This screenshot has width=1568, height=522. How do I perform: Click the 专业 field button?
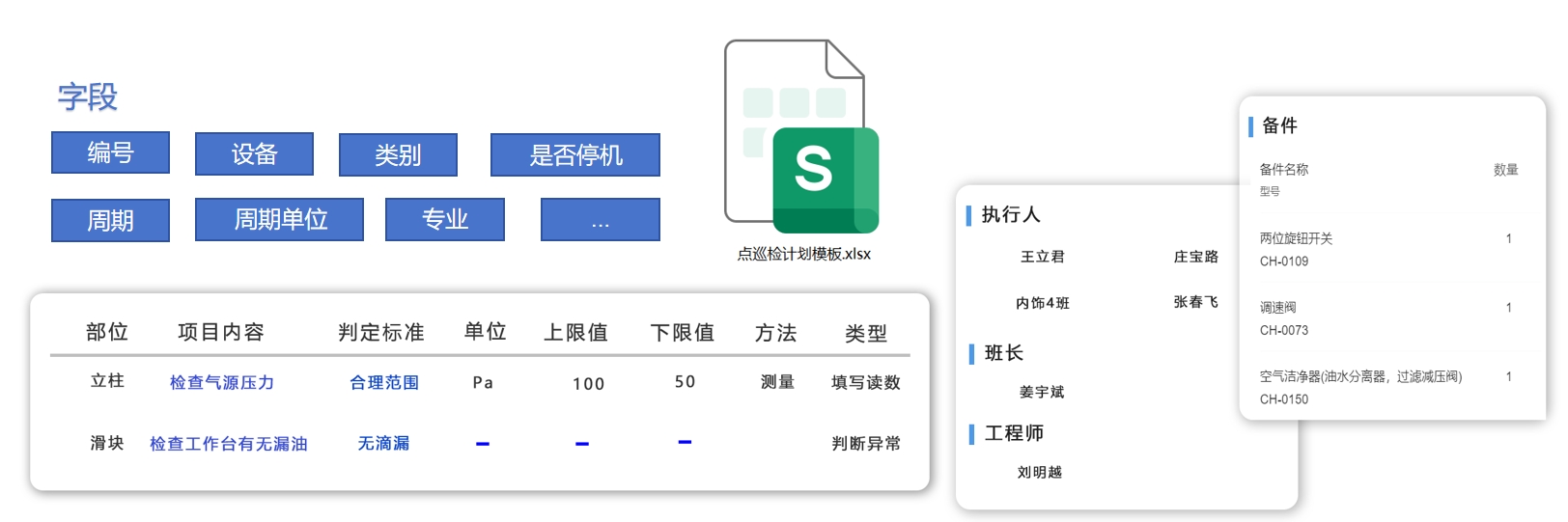click(x=445, y=220)
